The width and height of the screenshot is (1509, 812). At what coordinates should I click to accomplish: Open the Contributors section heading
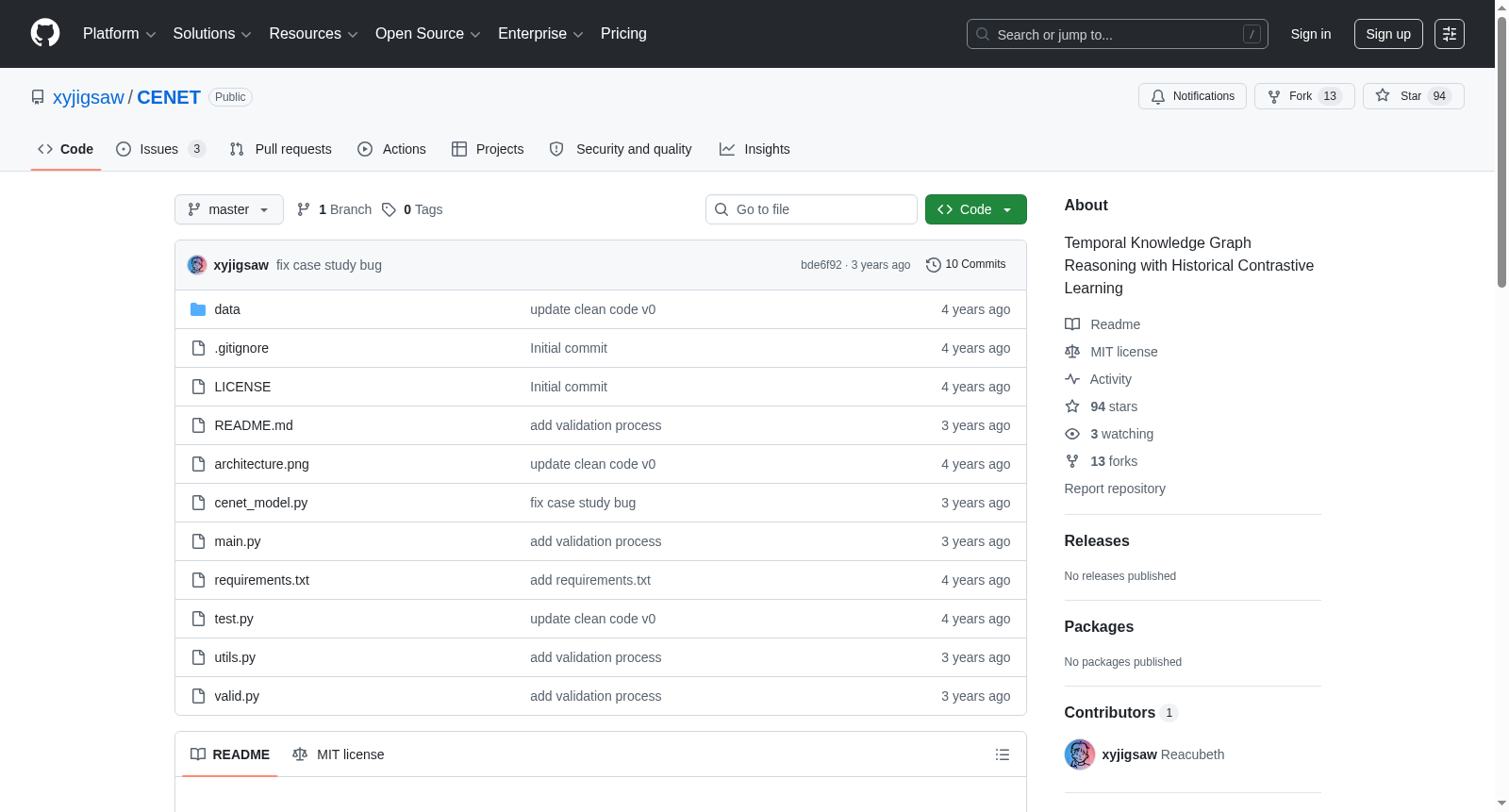[1110, 712]
